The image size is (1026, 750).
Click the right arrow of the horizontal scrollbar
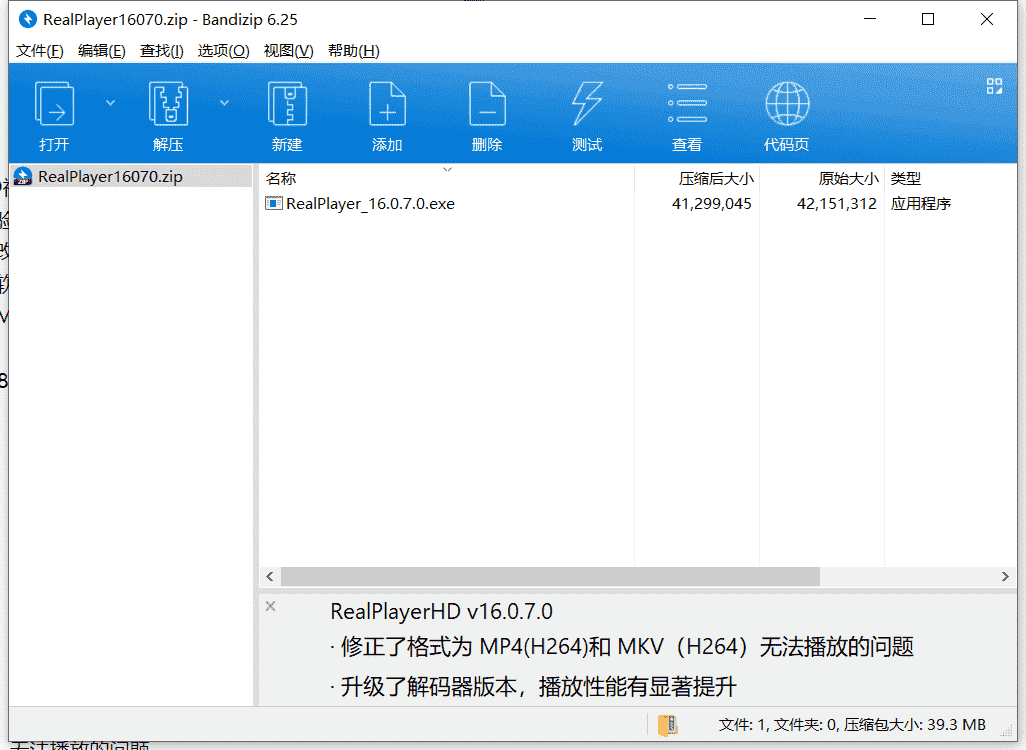click(x=1005, y=577)
